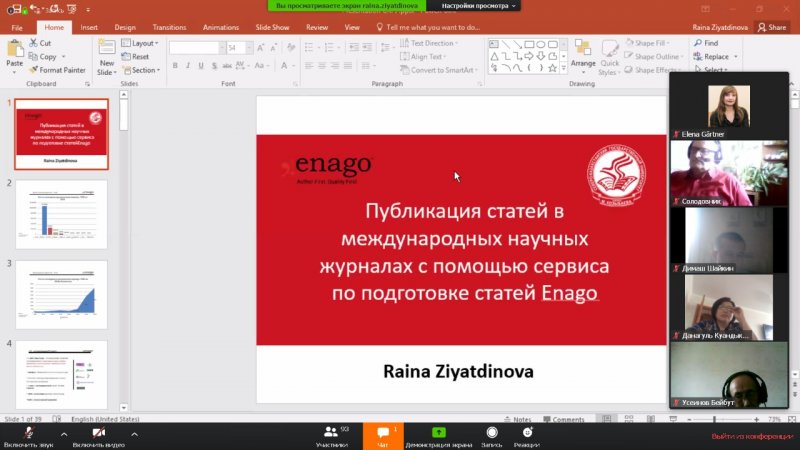Open font name combo box arrow
This screenshot has height=450, width=800.
tap(222, 48)
